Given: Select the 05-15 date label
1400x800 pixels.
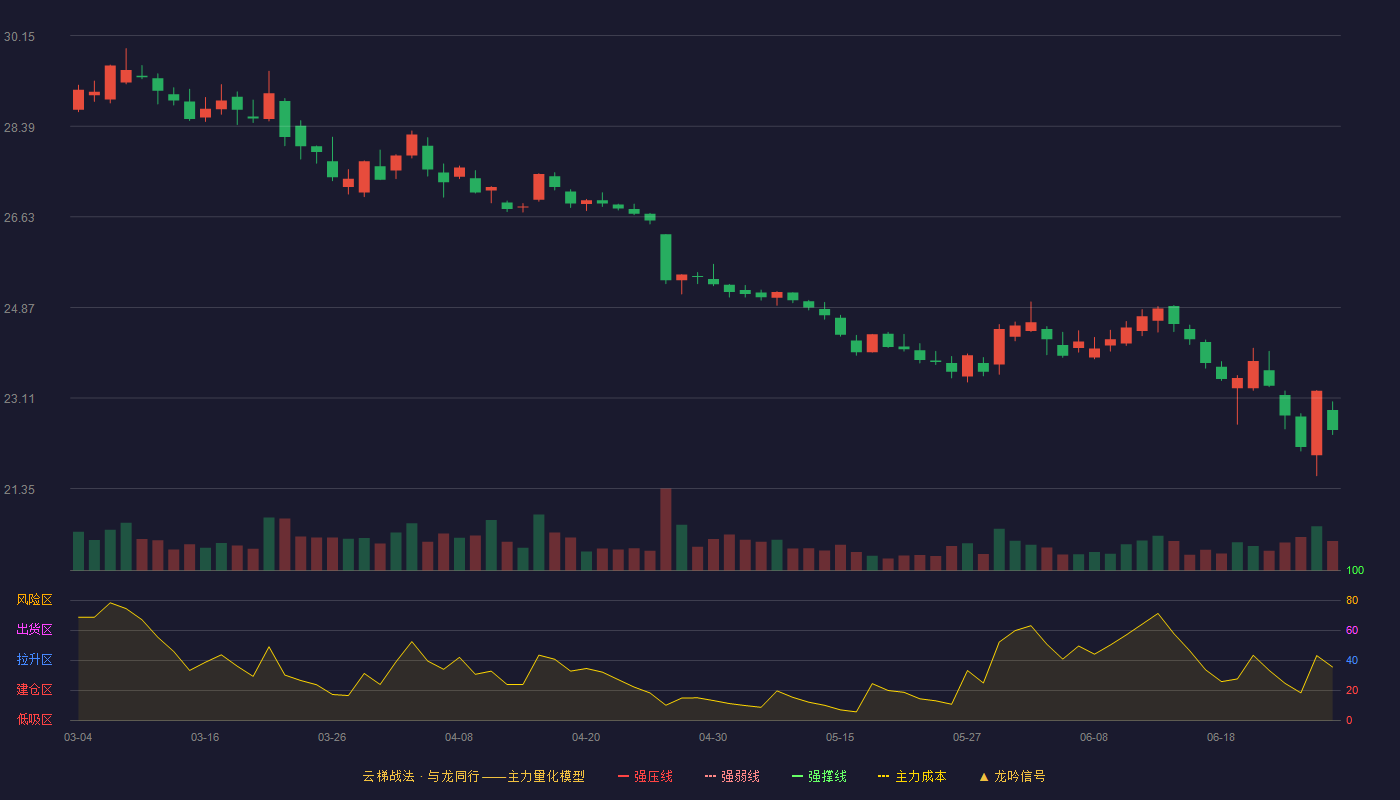Looking at the screenshot, I should [x=840, y=737].
